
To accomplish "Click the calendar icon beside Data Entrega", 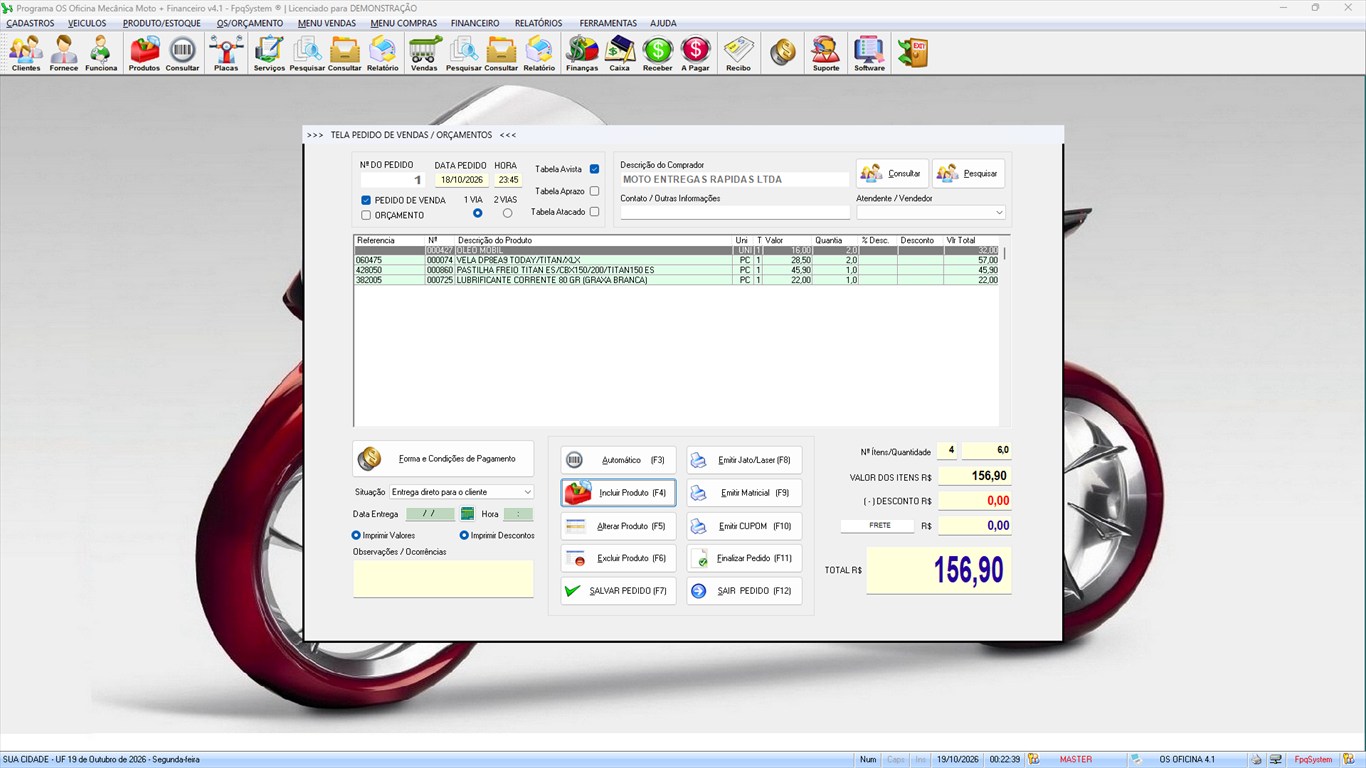I will pyautogui.click(x=467, y=514).
